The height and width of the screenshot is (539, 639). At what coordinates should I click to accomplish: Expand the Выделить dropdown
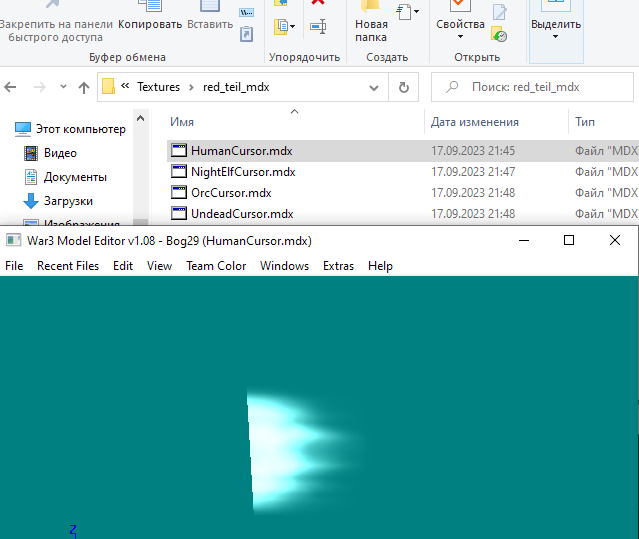tap(556, 37)
